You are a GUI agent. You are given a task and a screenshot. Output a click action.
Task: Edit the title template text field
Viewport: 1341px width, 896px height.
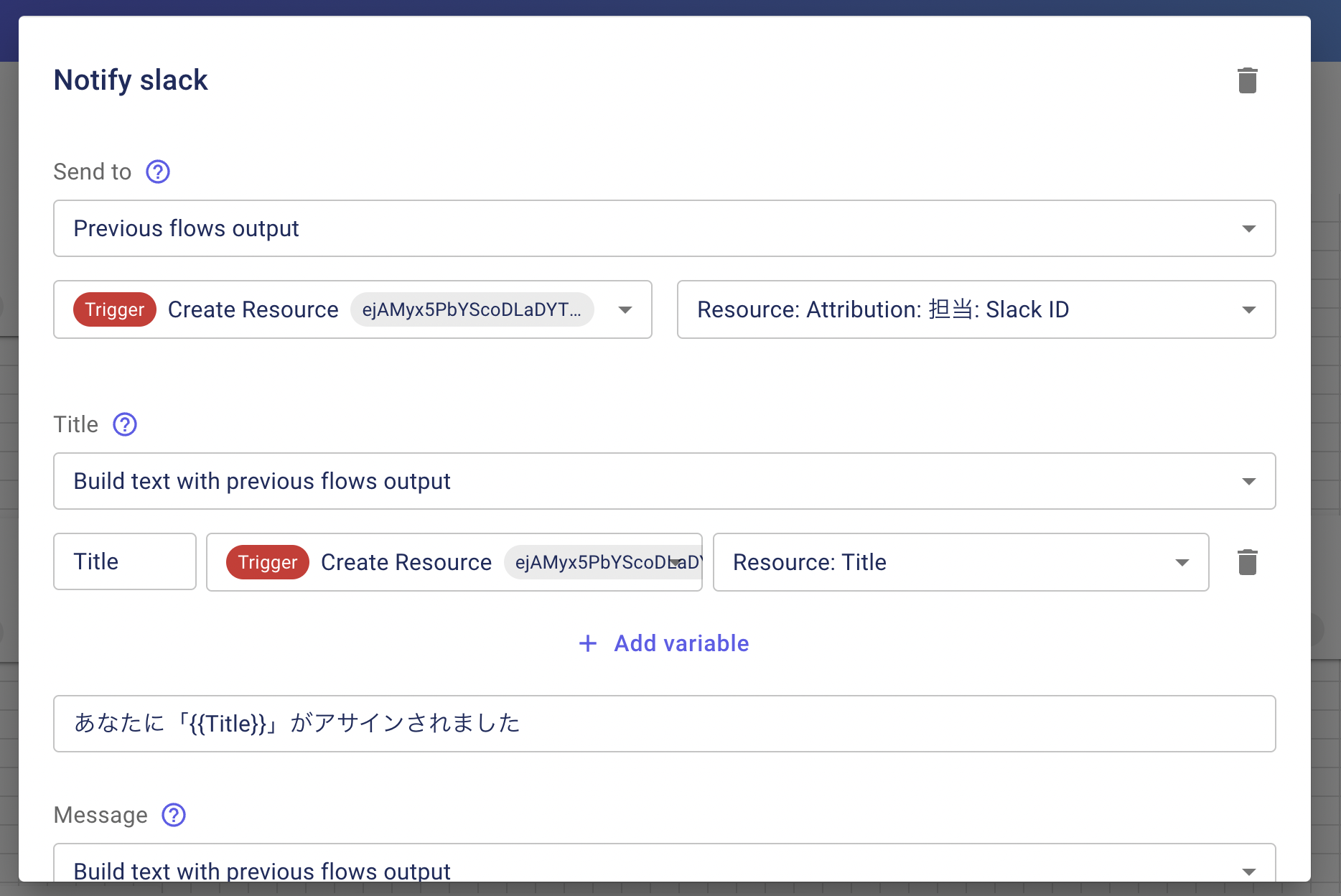pos(665,724)
